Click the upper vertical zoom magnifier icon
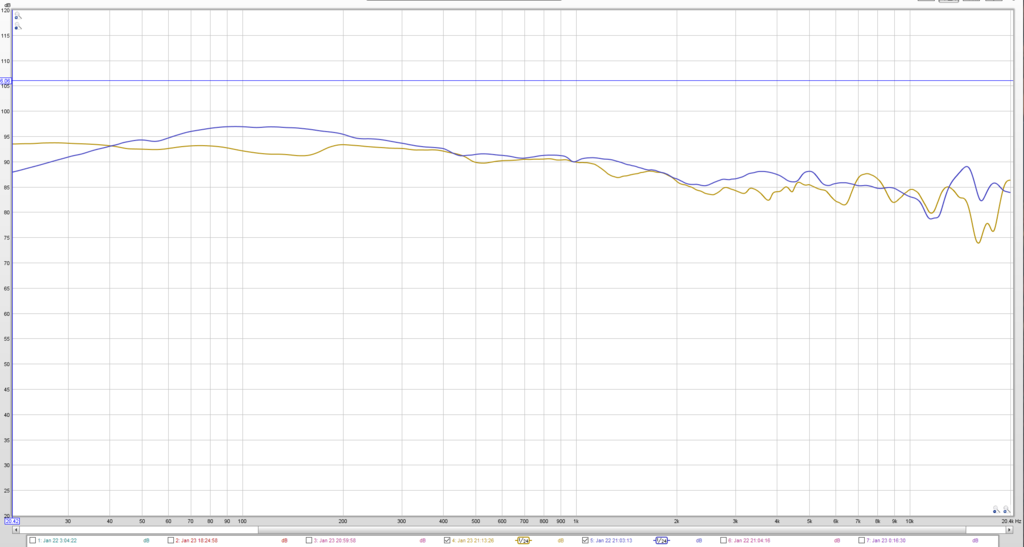 (18, 16)
